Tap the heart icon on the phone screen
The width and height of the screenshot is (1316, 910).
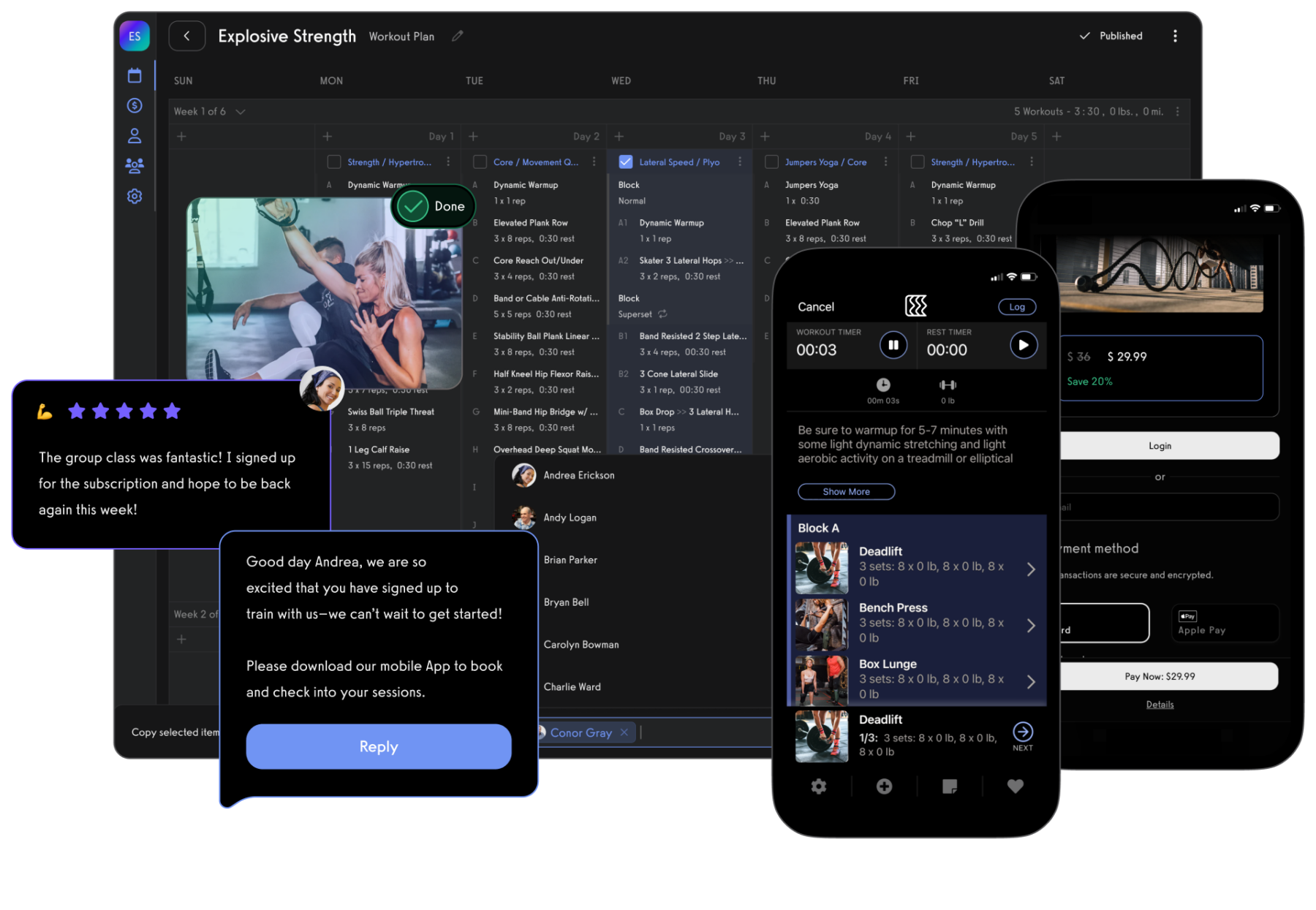pyautogui.click(x=1015, y=786)
